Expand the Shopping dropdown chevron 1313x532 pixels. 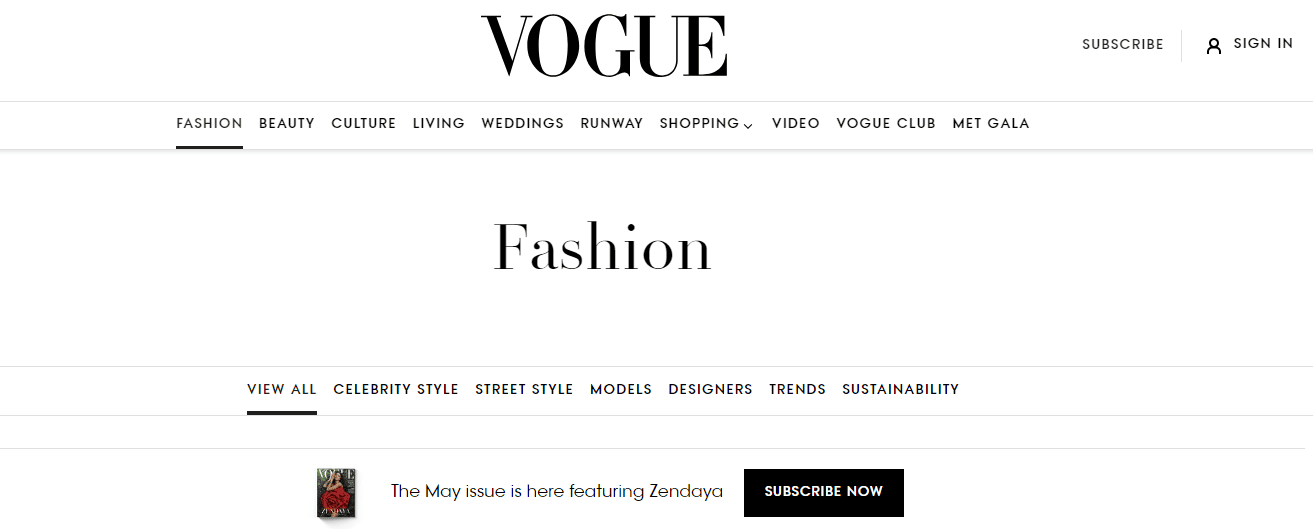click(748, 125)
